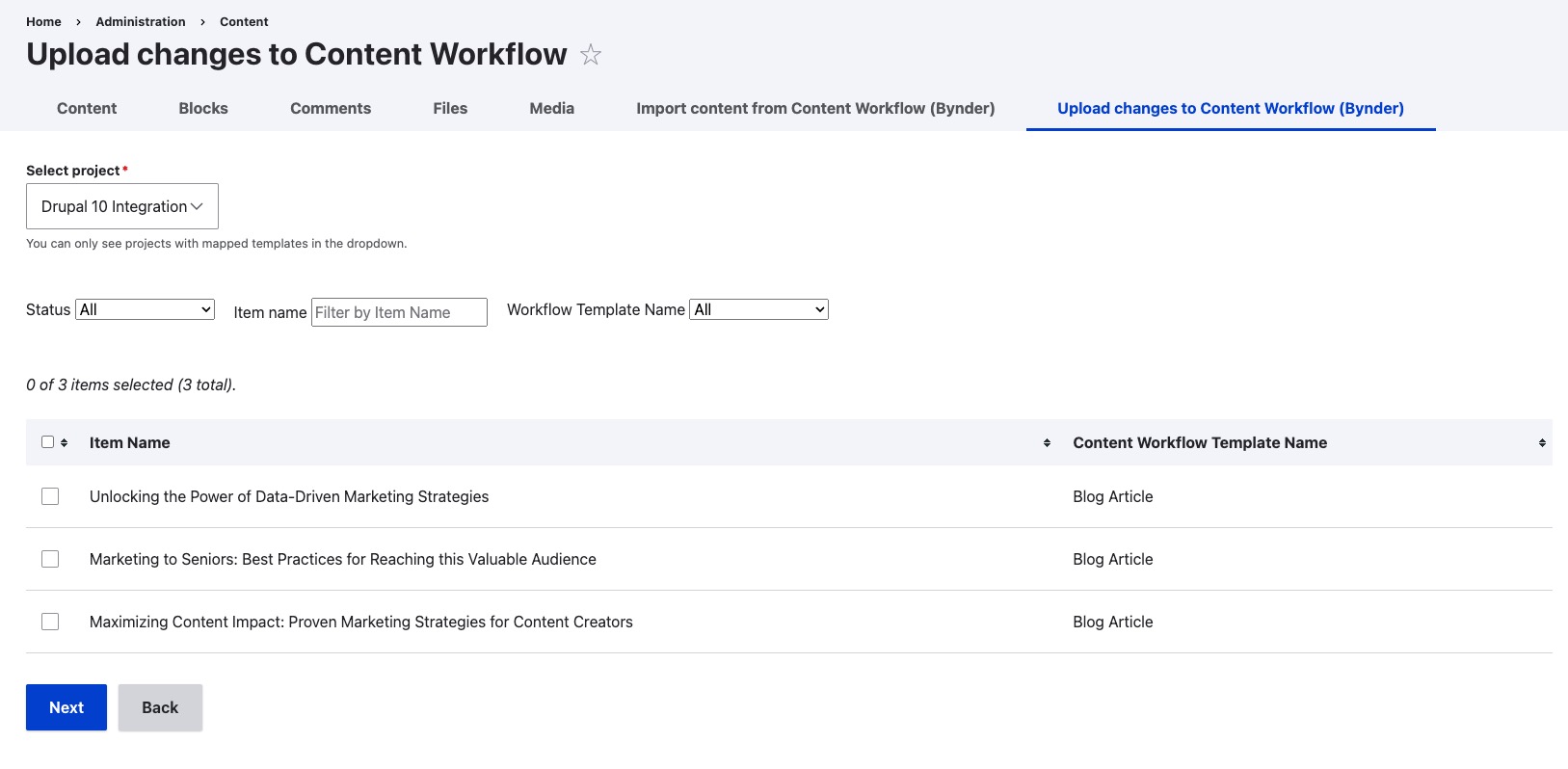Click Blog Article in Maximizing Content row

pyautogui.click(x=1113, y=622)
